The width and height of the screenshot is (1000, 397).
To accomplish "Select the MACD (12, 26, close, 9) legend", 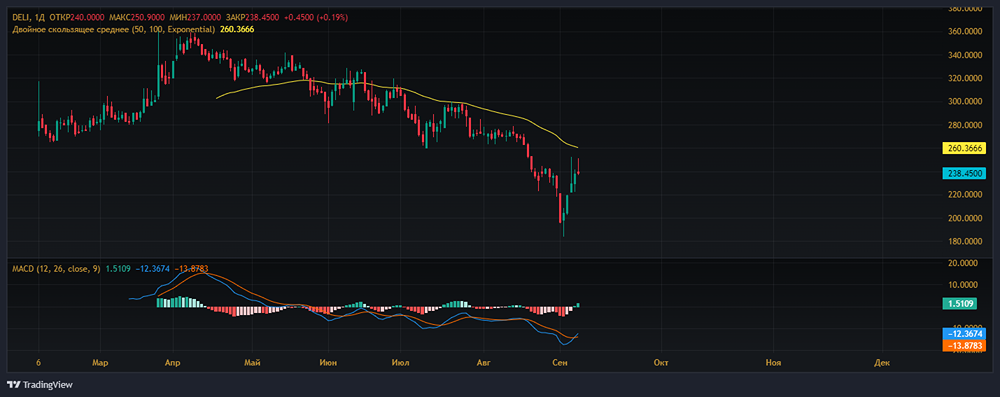I will pos(56,269).
